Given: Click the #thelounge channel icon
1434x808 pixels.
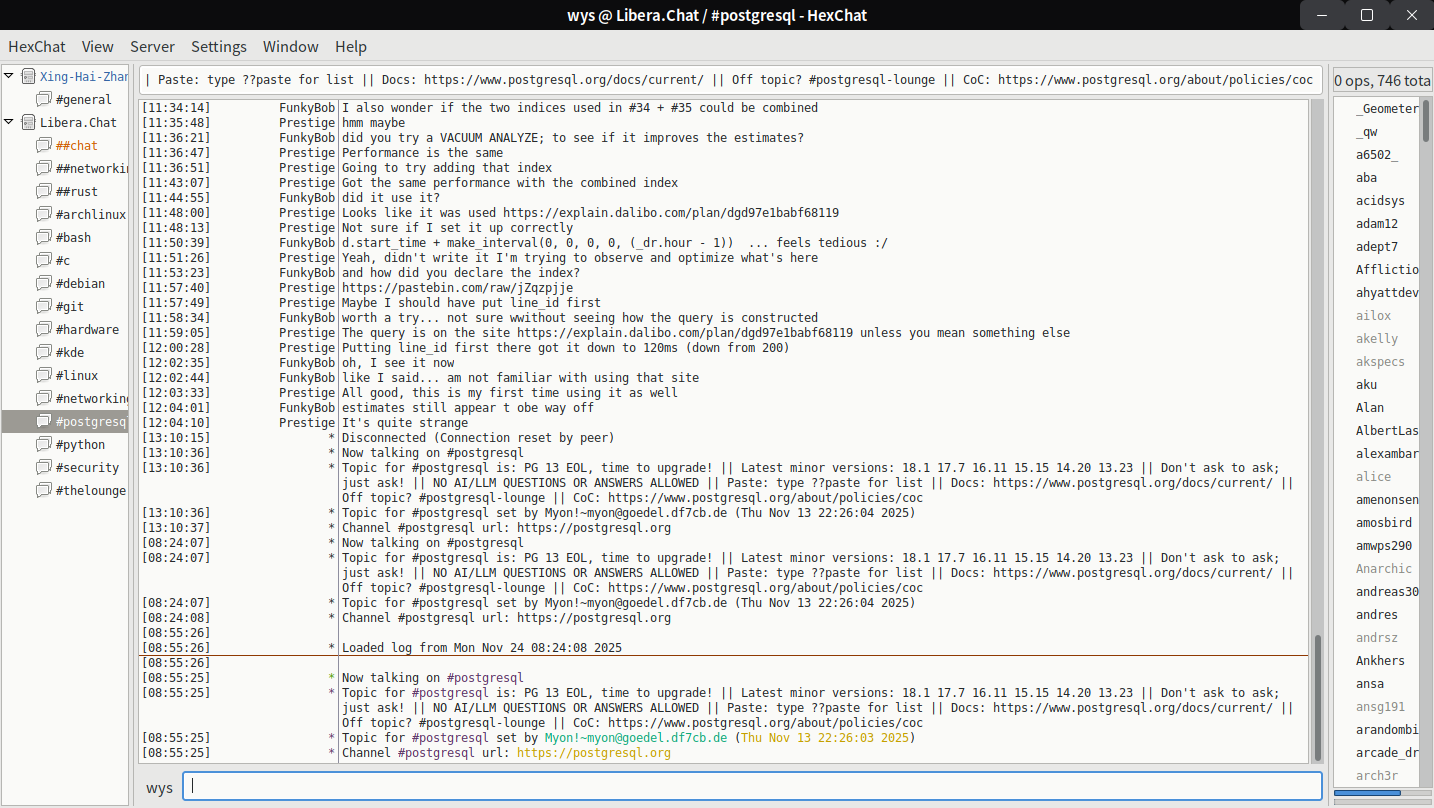Looking at the screenshot, I should tap(43, 491).
